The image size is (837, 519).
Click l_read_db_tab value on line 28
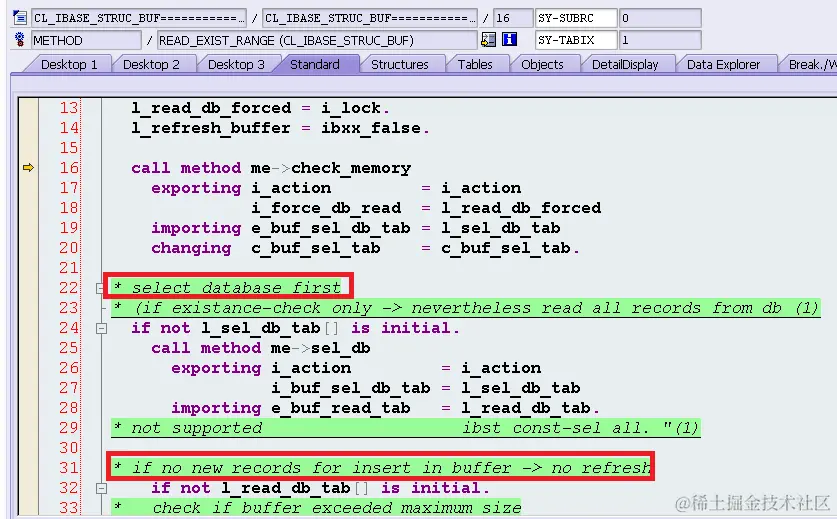(x=526, y=408)
